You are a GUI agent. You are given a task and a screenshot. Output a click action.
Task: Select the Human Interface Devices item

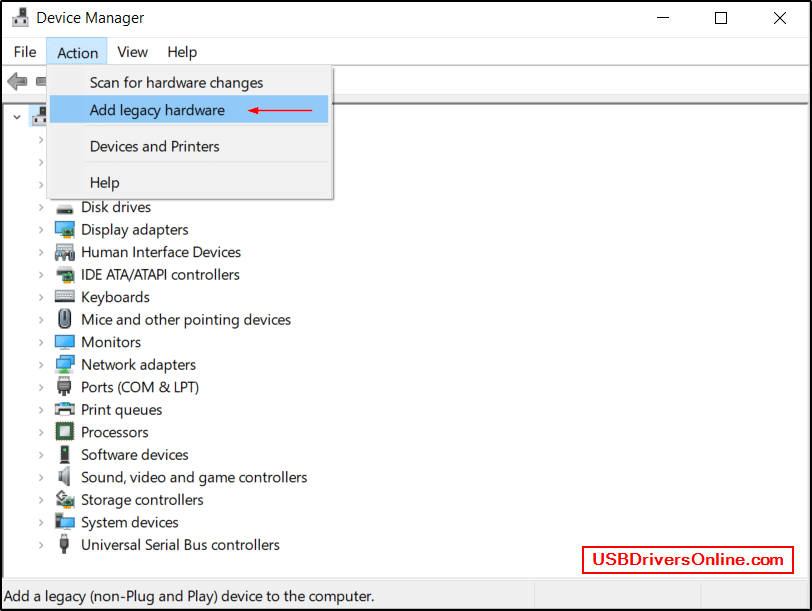[x=160, y=252]
